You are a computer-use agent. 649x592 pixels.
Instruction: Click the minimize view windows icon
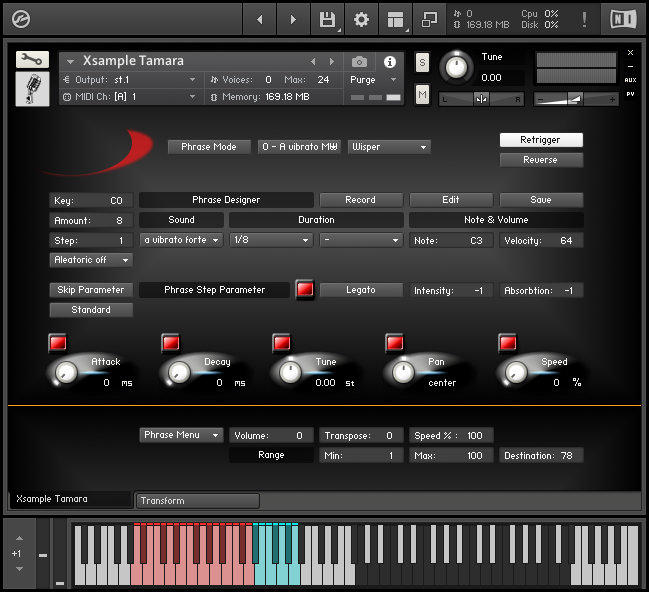click(429, 19)
